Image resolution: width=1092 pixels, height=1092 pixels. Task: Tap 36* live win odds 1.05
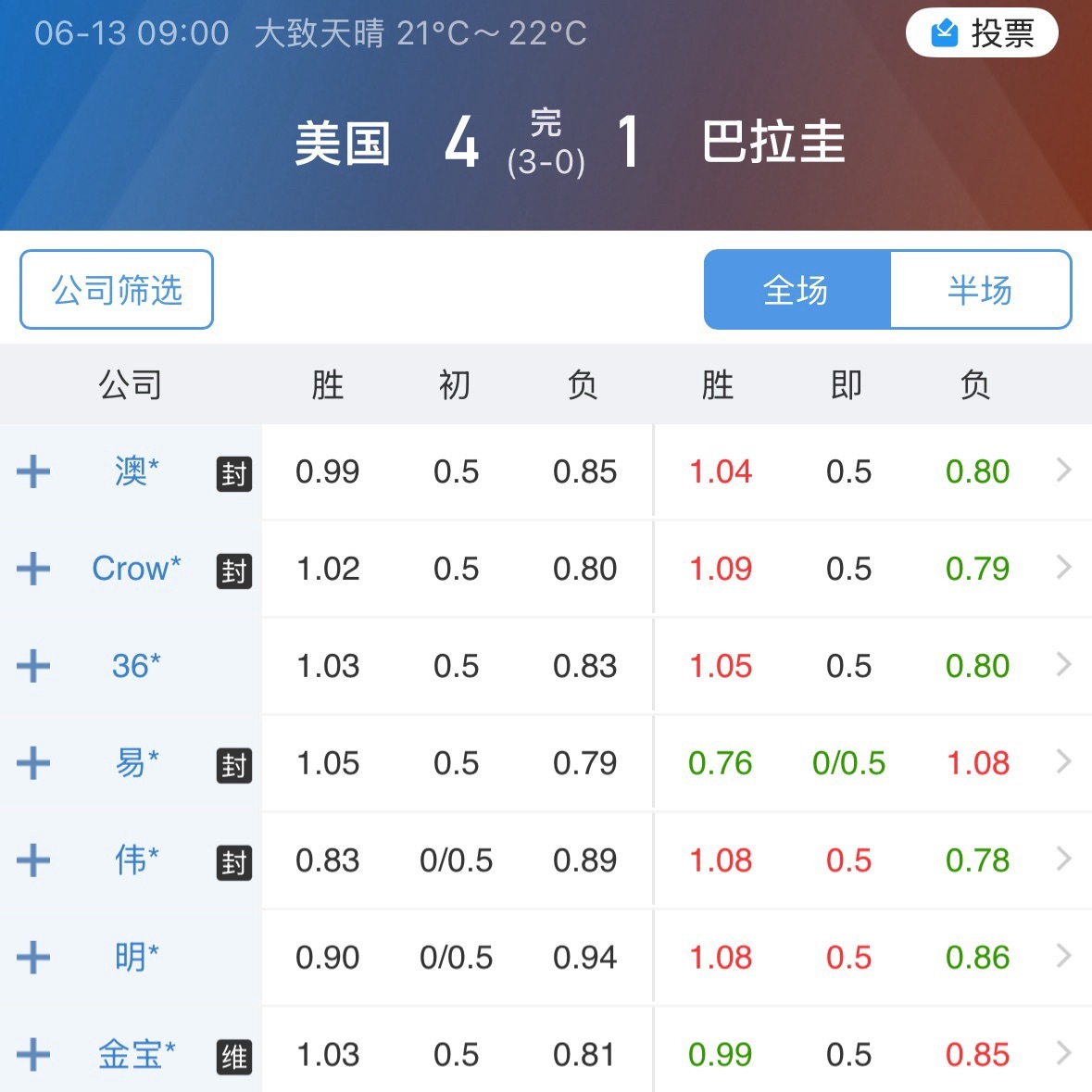click(x=720, y=666)
